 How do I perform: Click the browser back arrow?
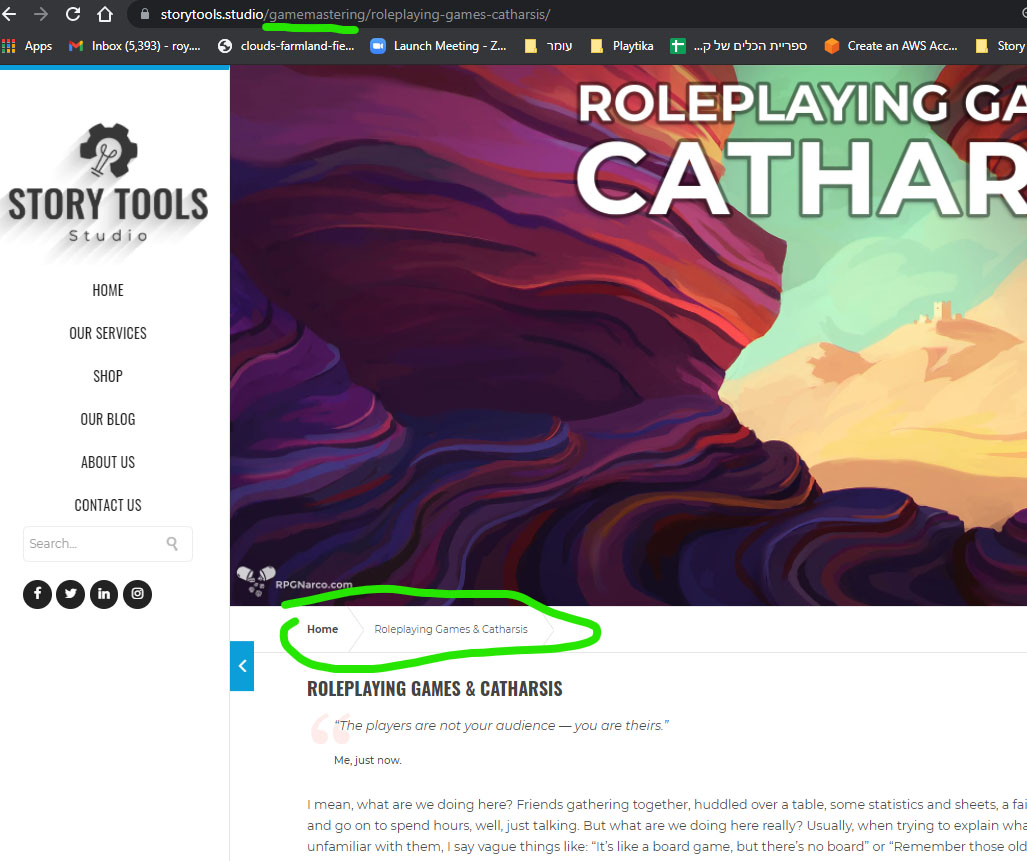[x=9, y=14]
